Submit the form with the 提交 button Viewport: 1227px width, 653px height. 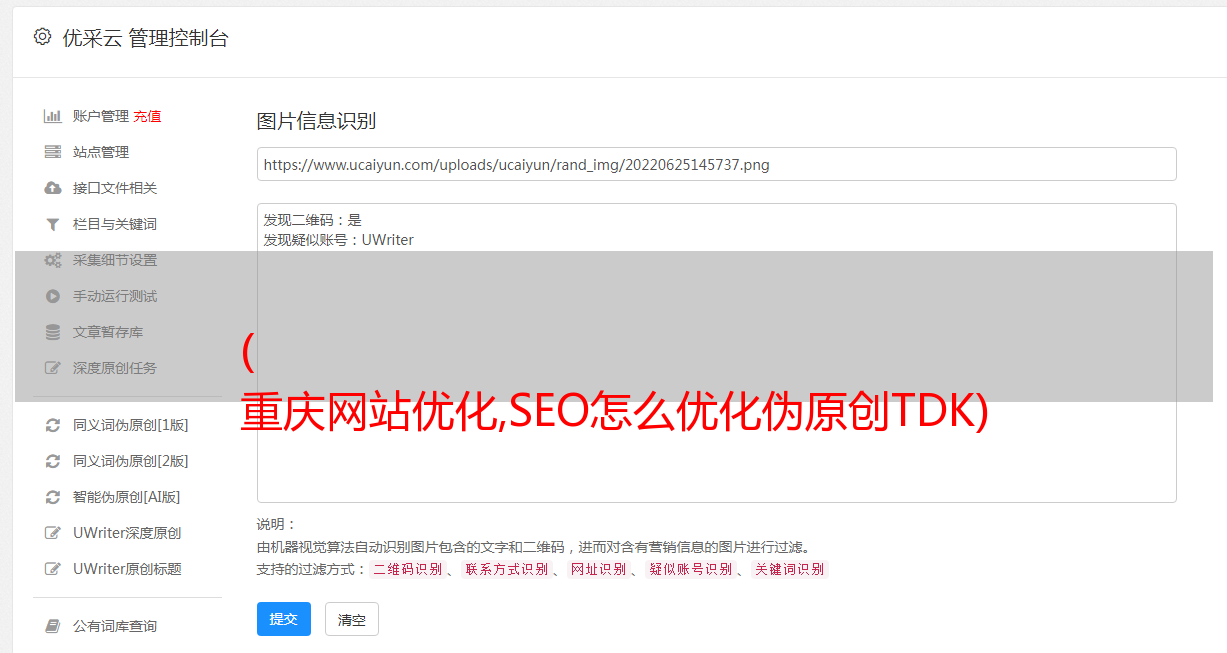point(284,619)
